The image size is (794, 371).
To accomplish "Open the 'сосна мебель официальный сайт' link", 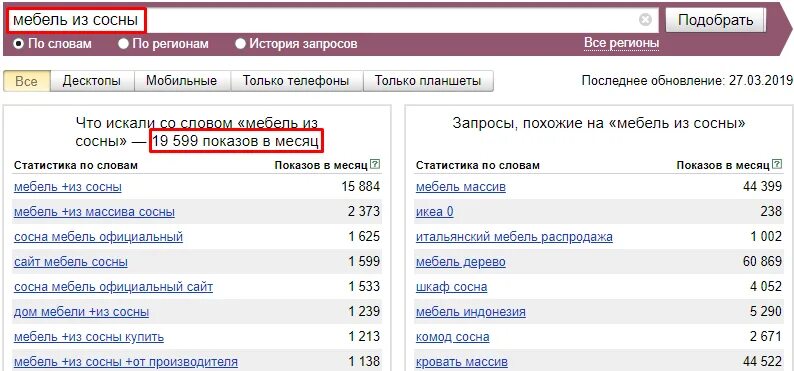I will coord(113,287).
